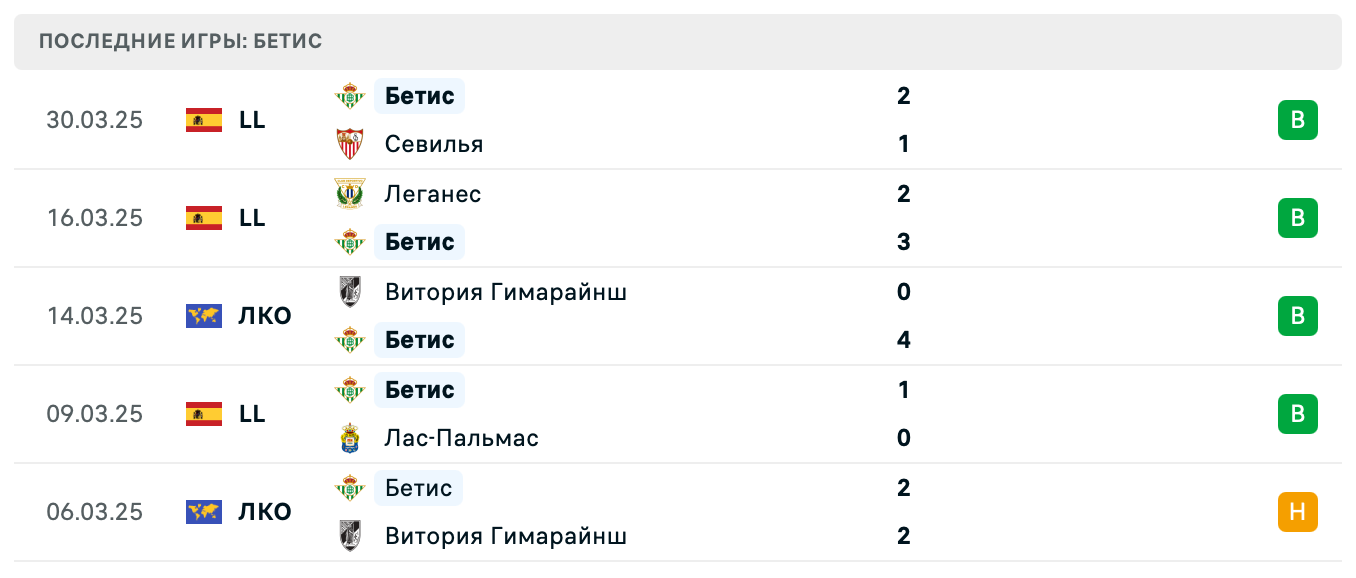Open the Бетис team name link
The image size is (1356, 578).
tap(419, 96)
